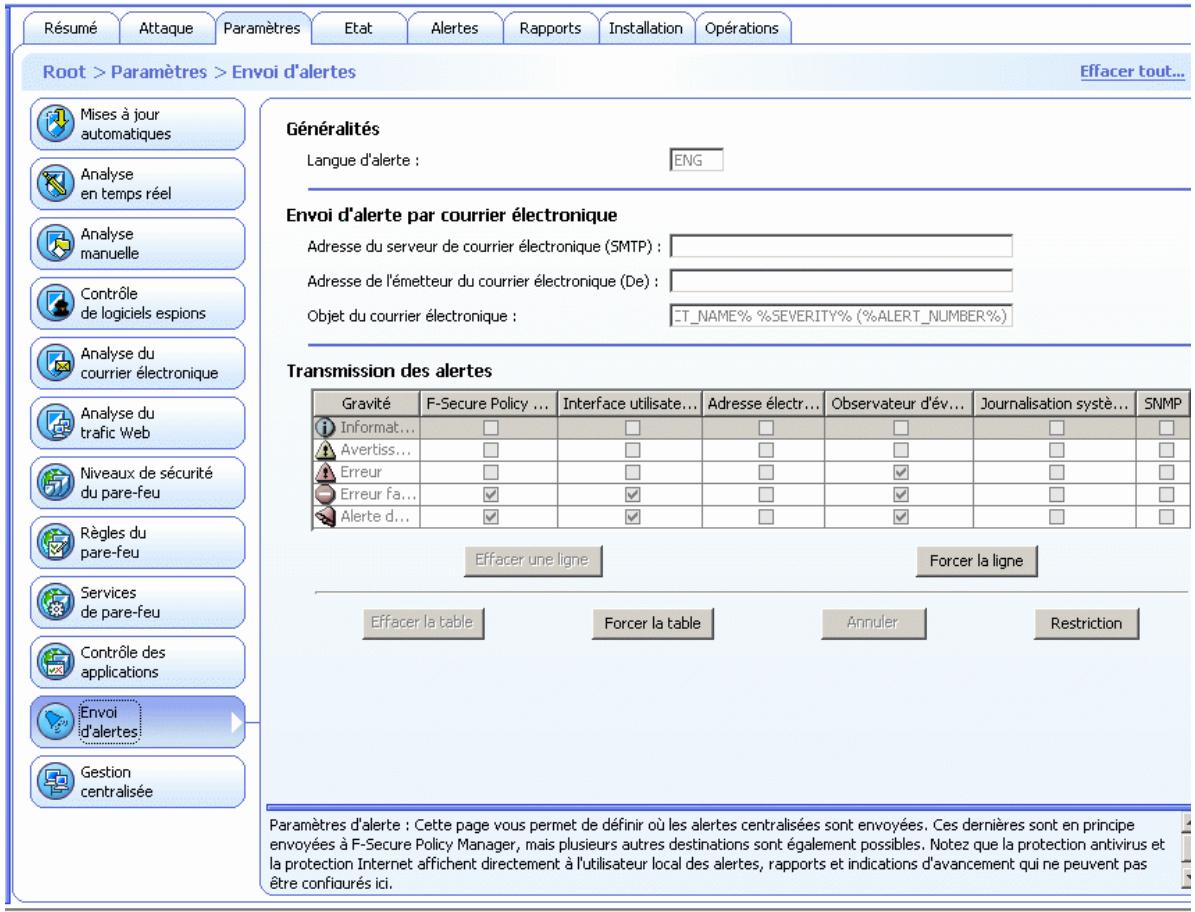The height and width of the screenshot is (912, 1195).
Task: Click the Forcer la table button
Action: tap(652, 623)
